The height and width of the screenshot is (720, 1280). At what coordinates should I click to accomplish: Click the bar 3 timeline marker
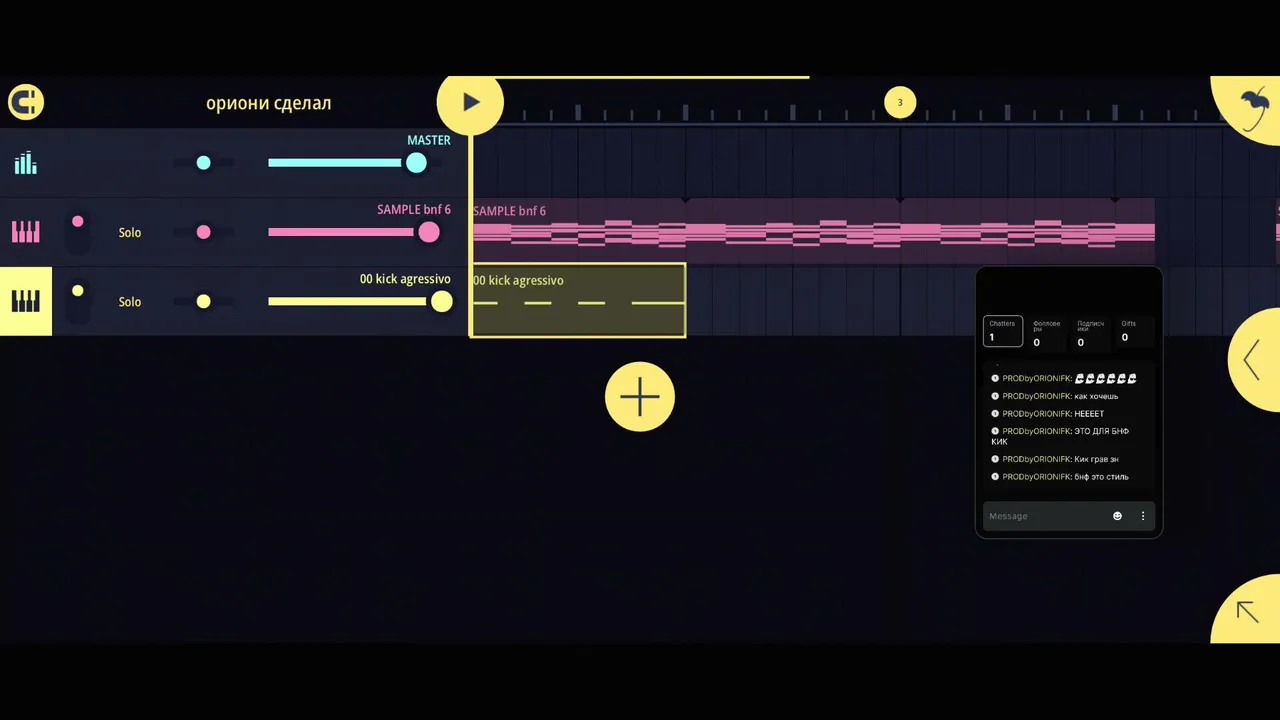pos(900,102)
